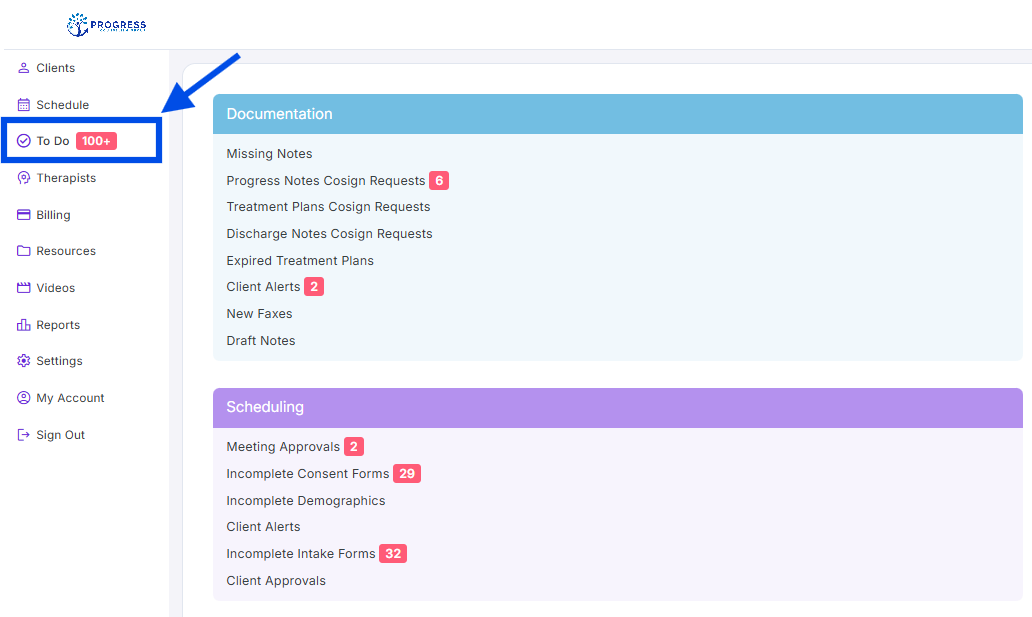Click the Therapists icon in sidebar

click(24, 178)
